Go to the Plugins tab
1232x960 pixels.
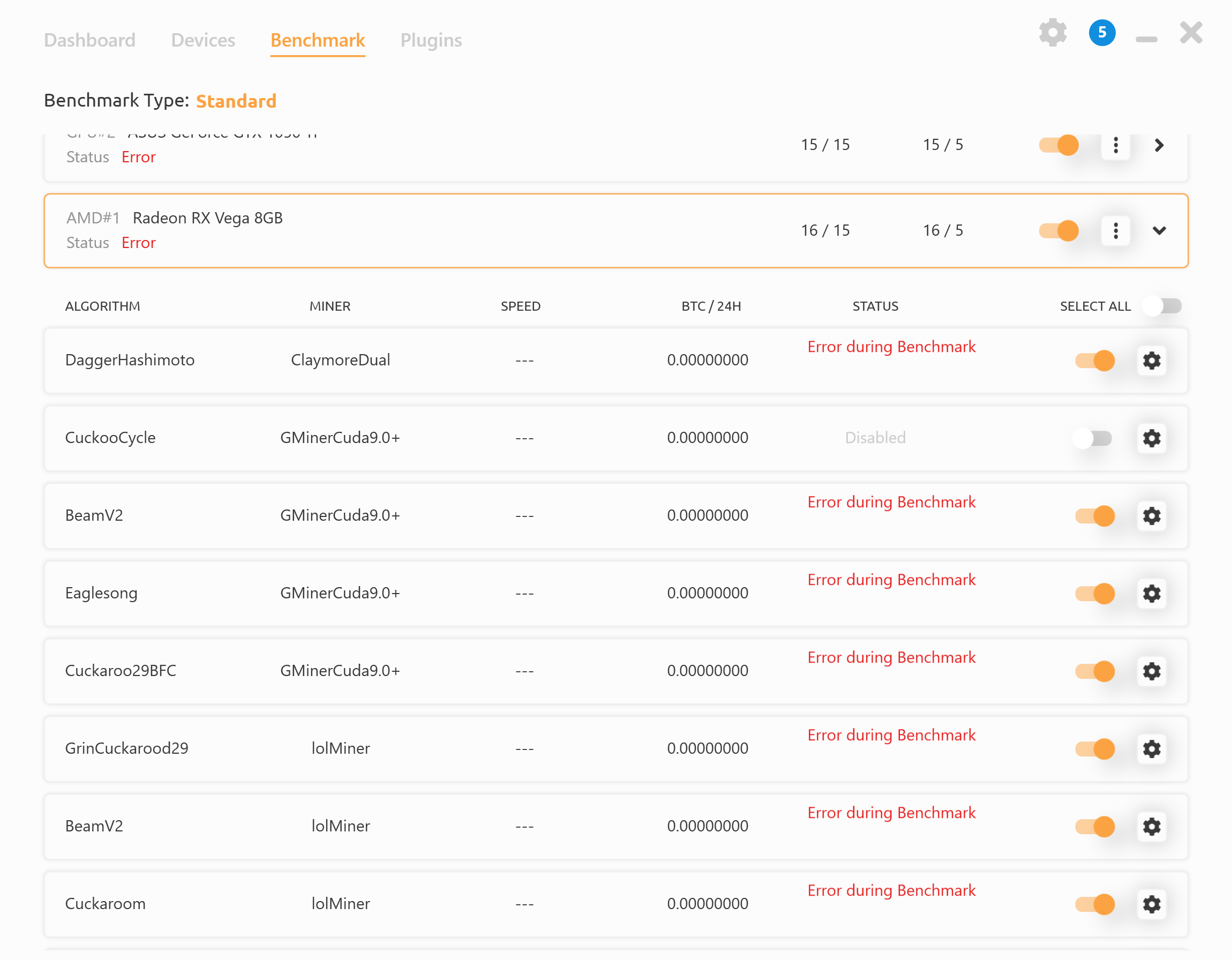431,40
